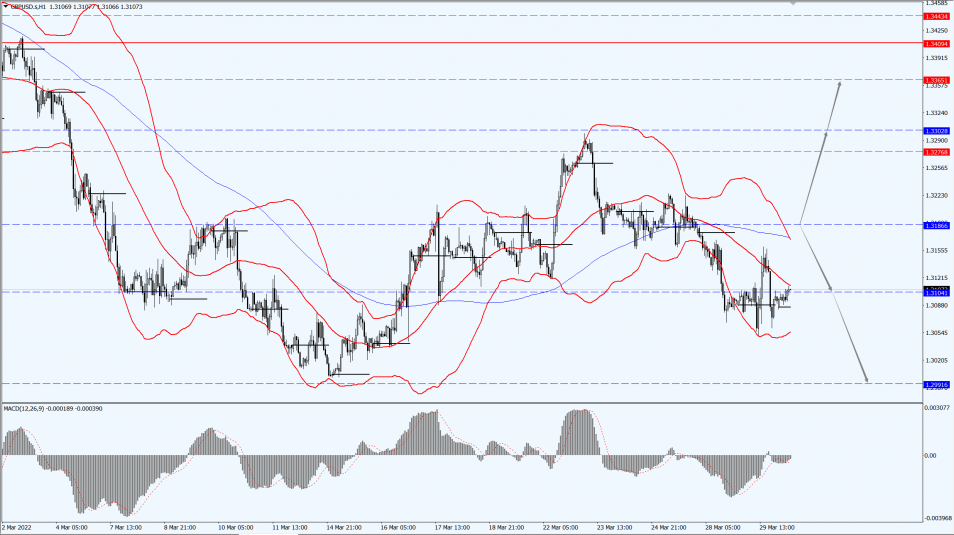Image resolution: width=954 pixels, height=535 pixels.
Task: Click the blue 1.33028 price tag
Action: tap(937, 131)
